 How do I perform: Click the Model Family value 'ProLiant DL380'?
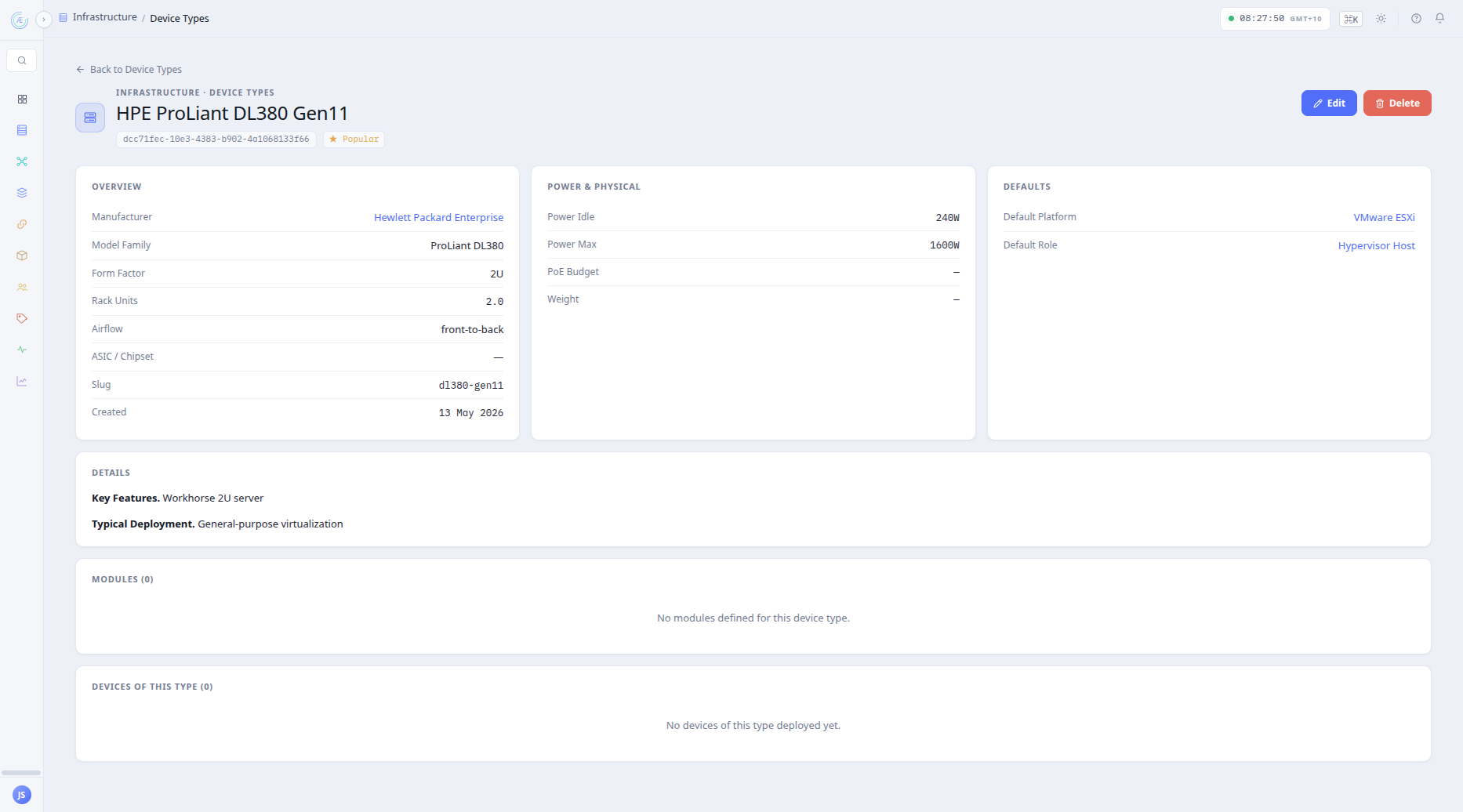467,246
